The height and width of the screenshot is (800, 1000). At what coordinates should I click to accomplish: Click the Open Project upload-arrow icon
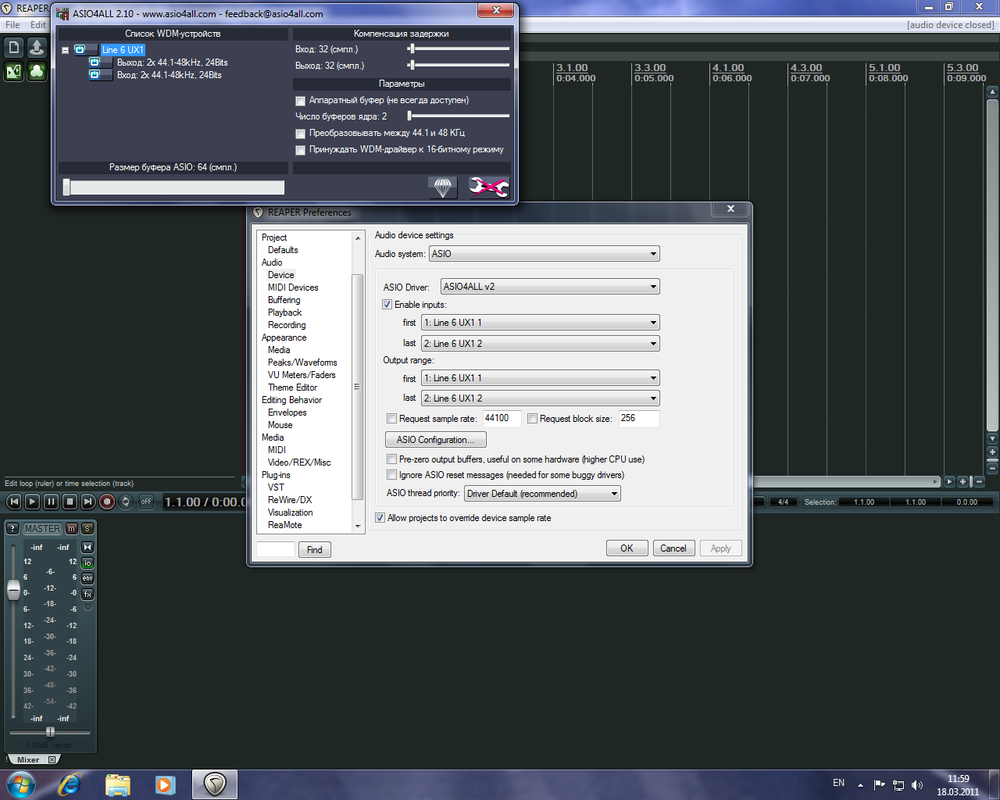(x=37, y=48)
